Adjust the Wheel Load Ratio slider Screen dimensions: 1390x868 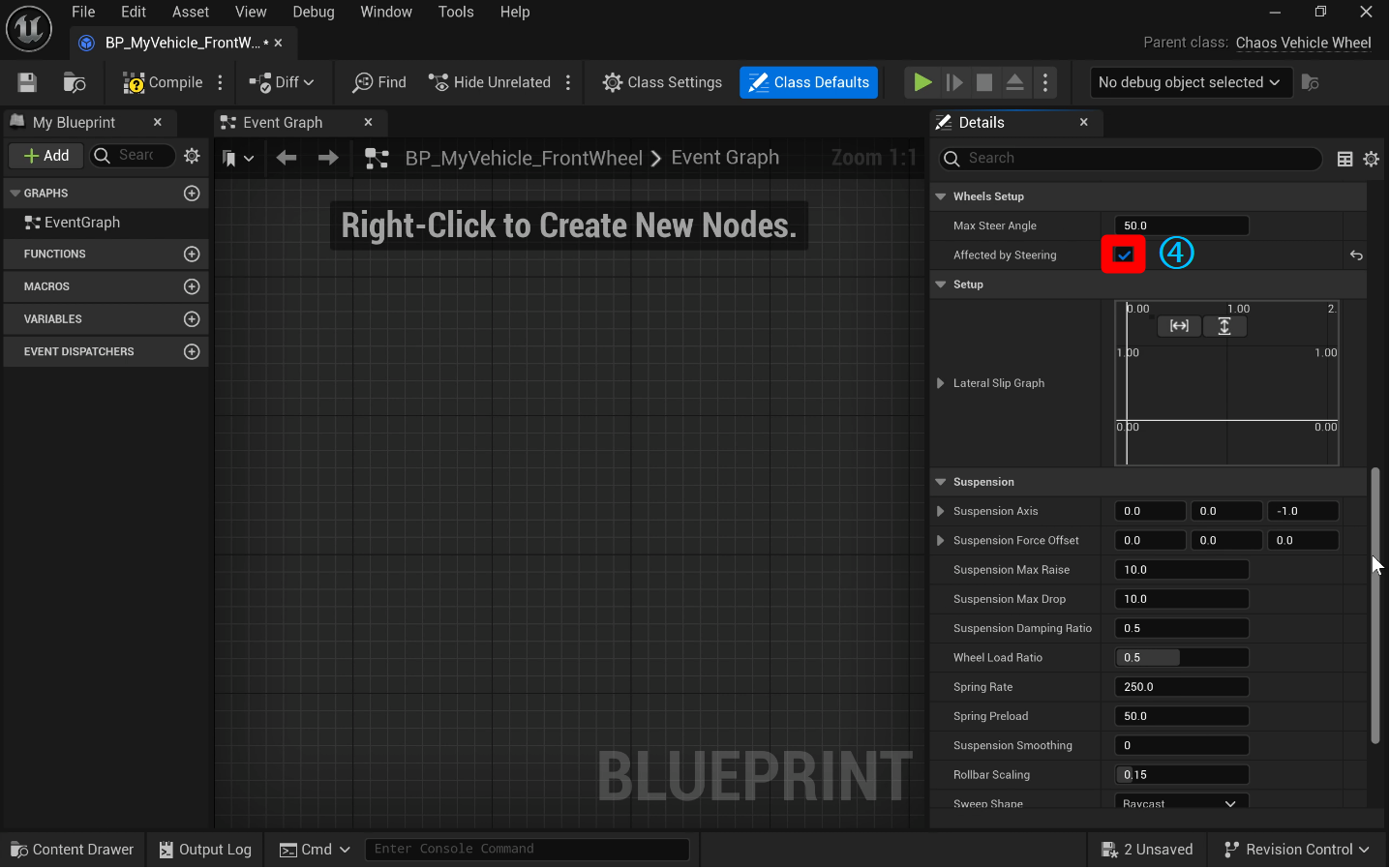pyautogui.click(x=1182, y=658)
